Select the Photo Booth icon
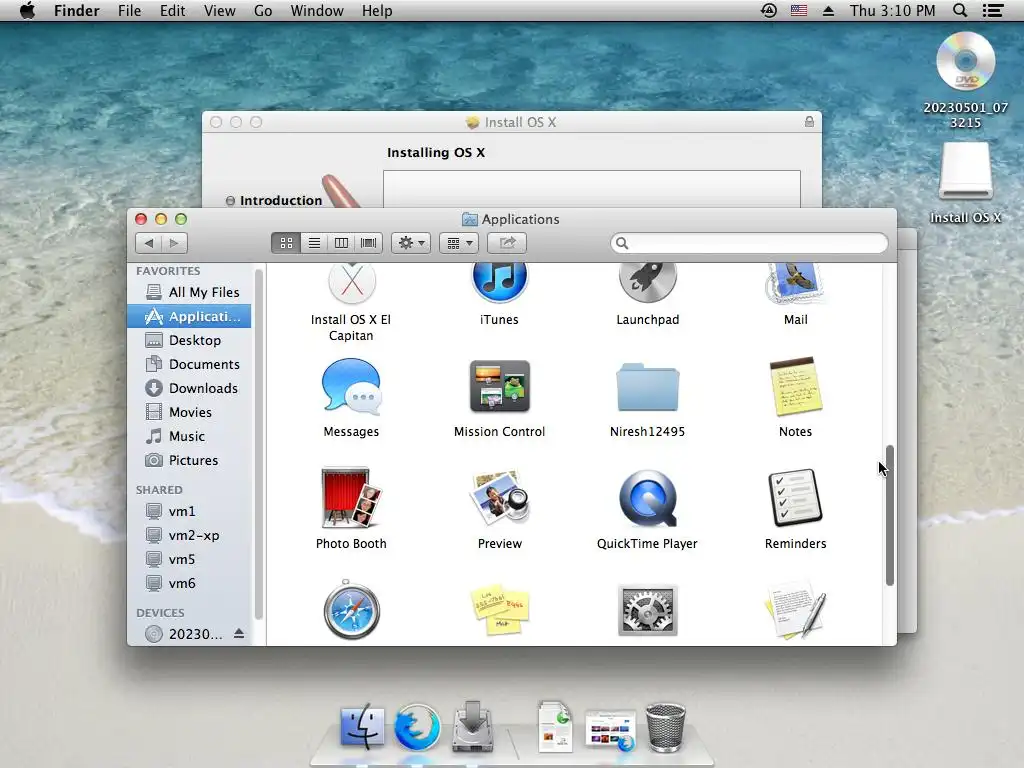 point(351,498)
